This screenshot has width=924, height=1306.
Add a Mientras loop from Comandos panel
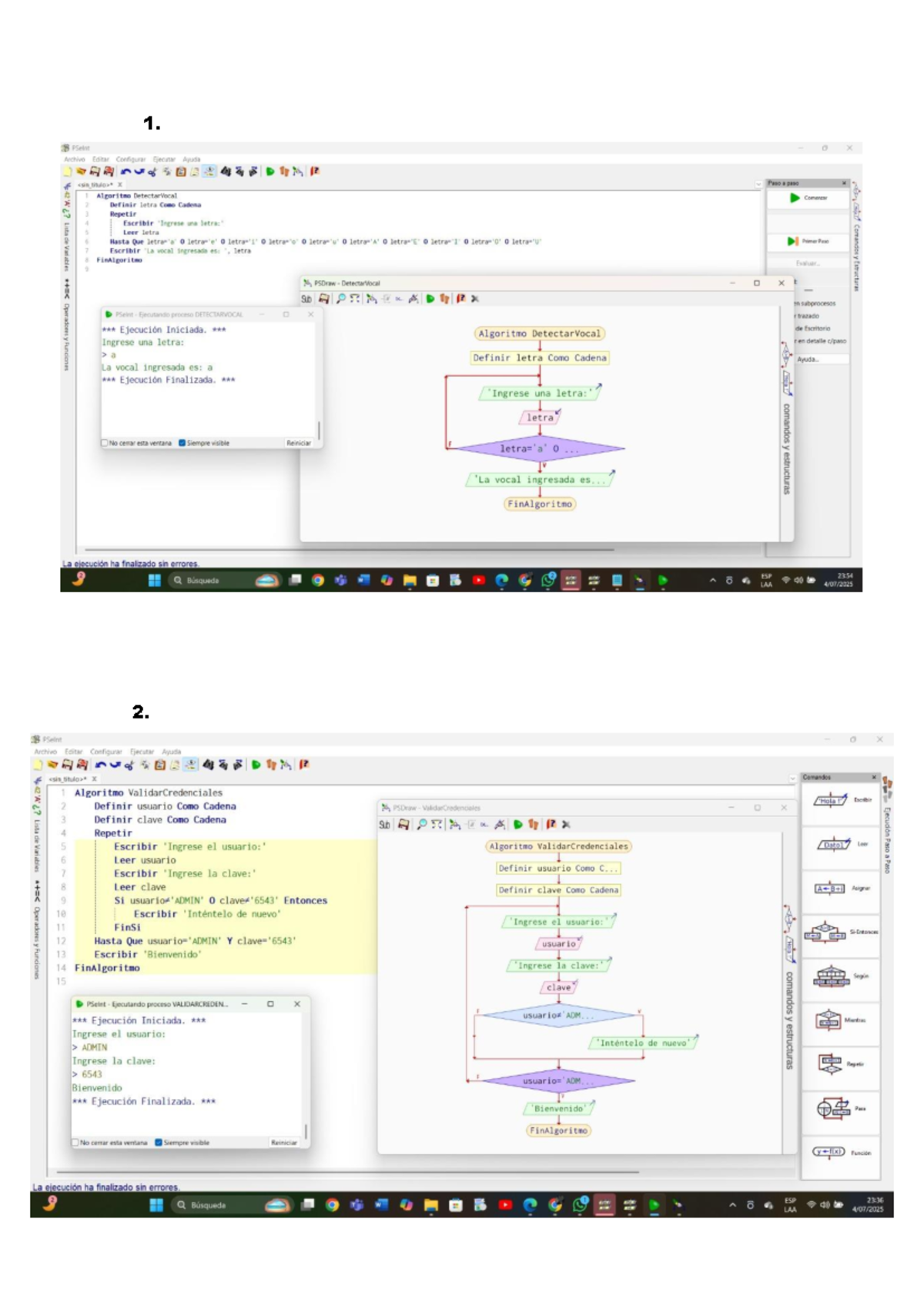[841, 1020]
